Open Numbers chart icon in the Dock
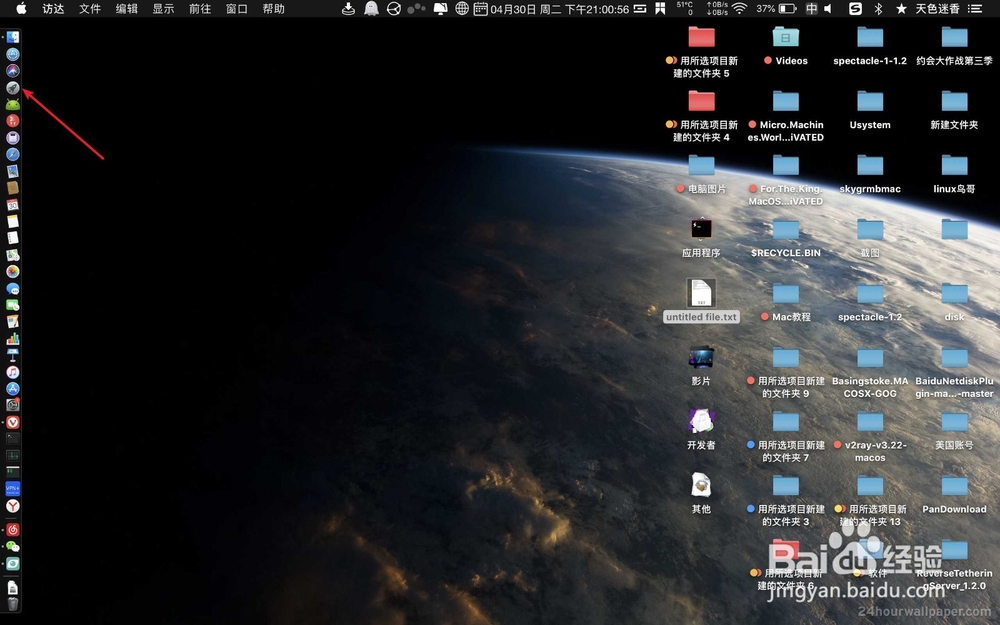The height and width of the screenshot is (625, 1000). coord(13,339)
